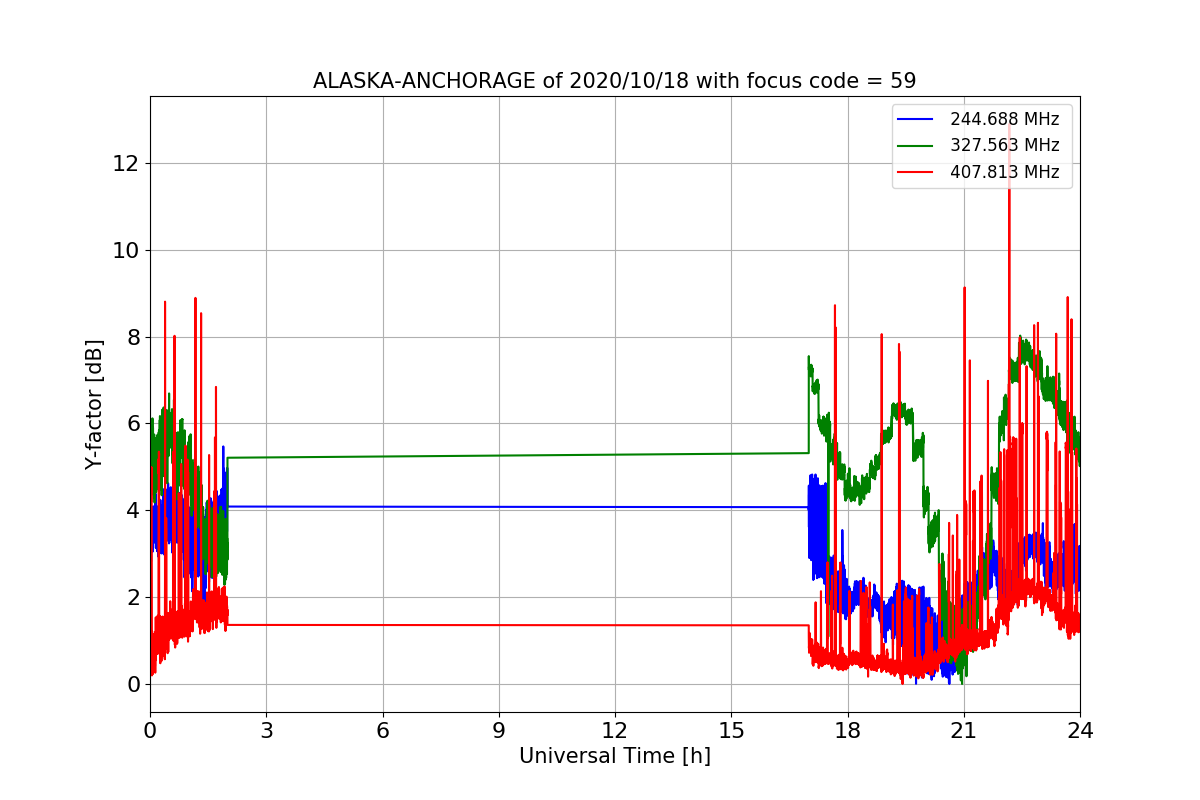The height and width of the screenshot is (800, 1200).
Task: Click the blue line sample in legend
Action: (x=916, y=119)
